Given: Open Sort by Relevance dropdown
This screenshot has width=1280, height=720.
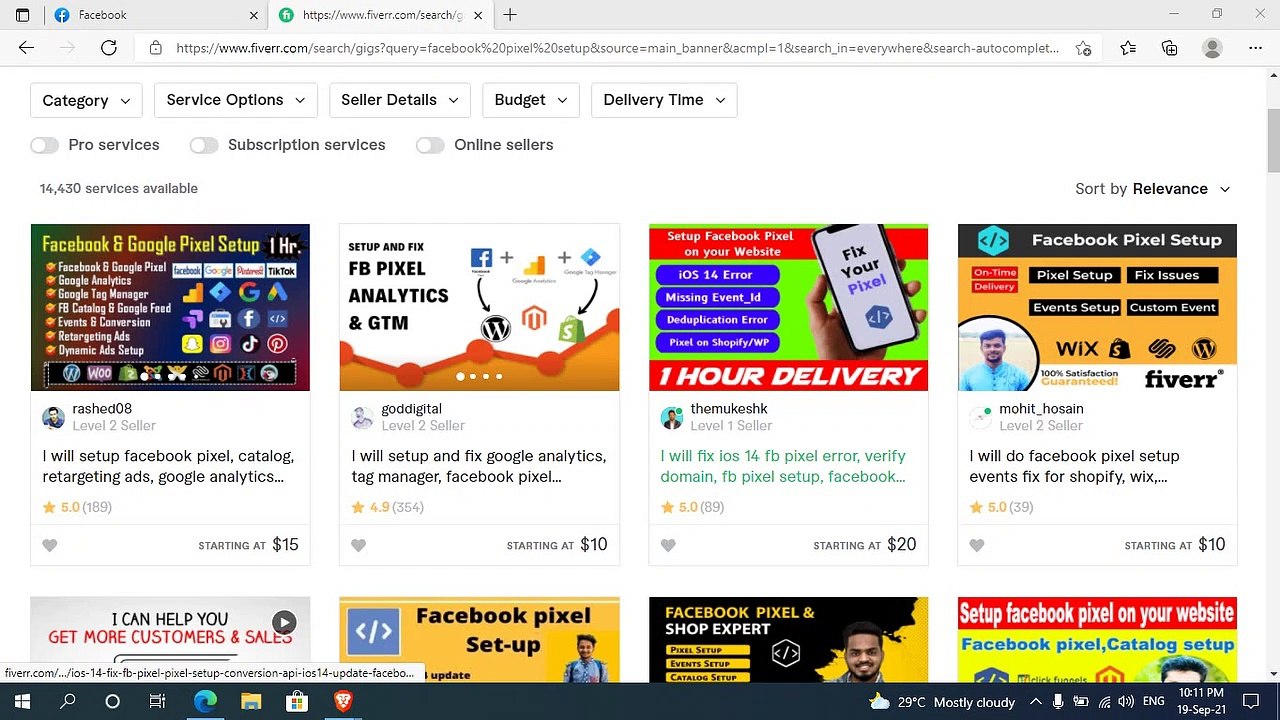Looking at the screenshot, I should tap(1152, 189).
